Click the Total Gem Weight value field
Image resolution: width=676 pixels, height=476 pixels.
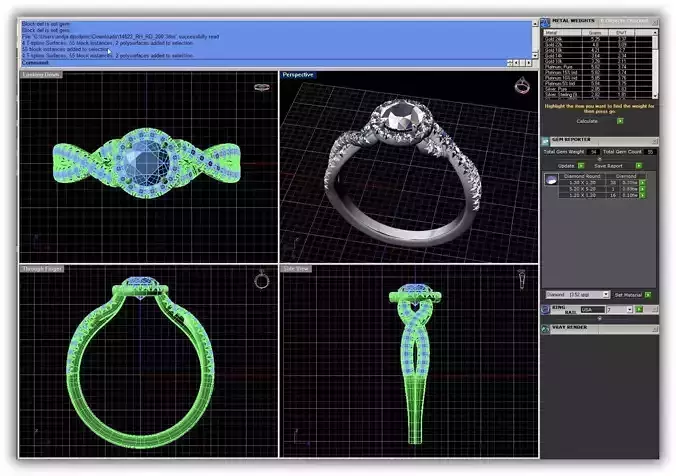(593, 152)
